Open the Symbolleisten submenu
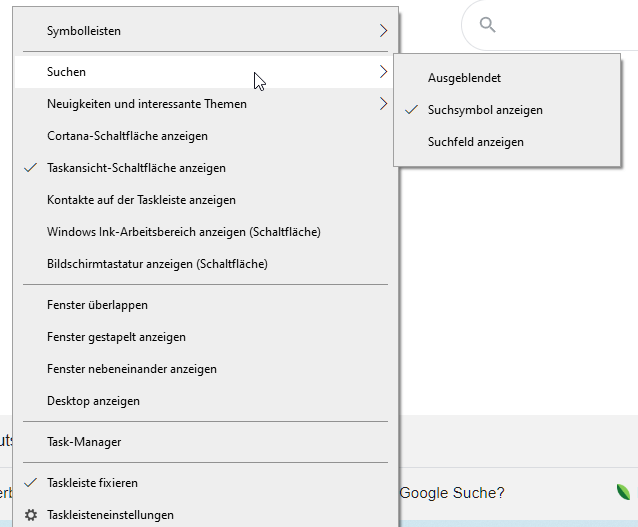Image resolution: width=638 pixels, height=527 pixels. (205, 31)
